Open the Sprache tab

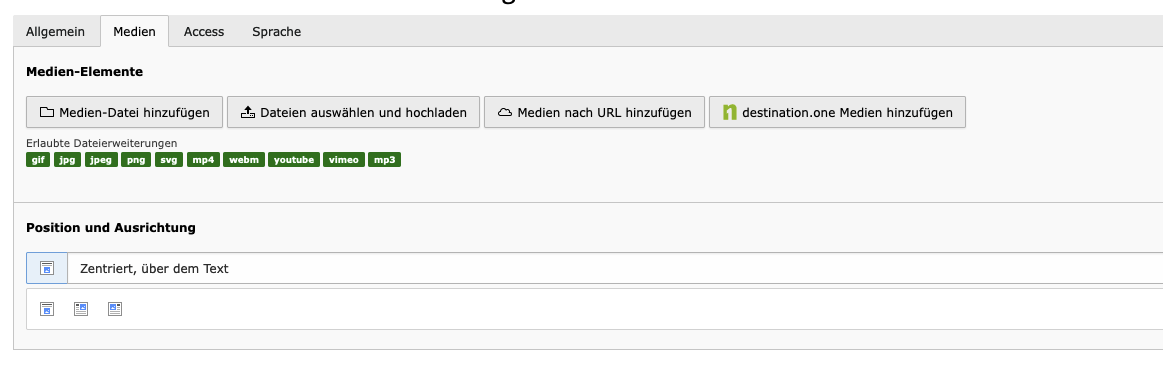click(277, 32)
